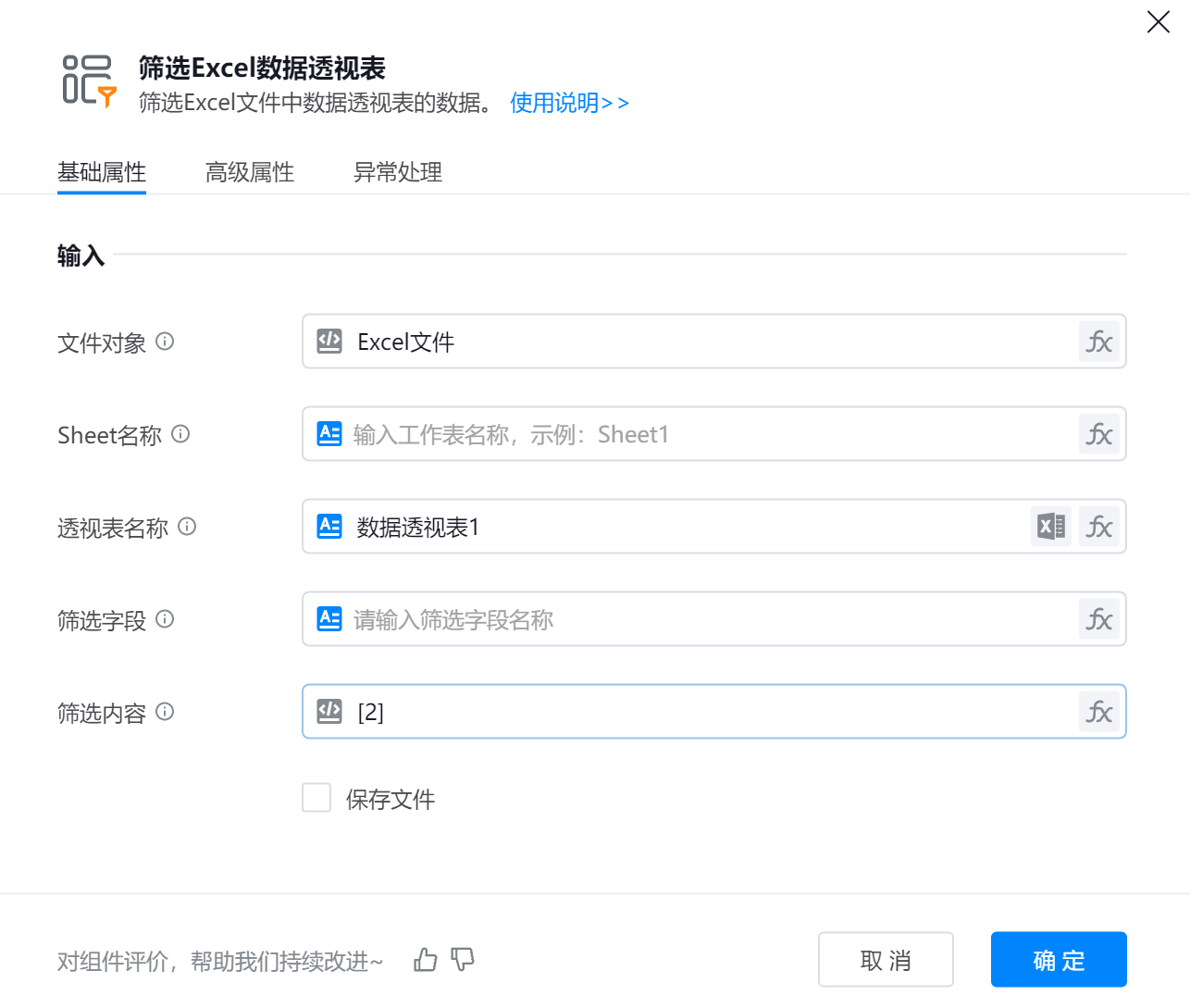This screenshot has width=1190, height=1008.
Task: Click the fx button in 文件对象 field
Action: [x=1098, y=342]
